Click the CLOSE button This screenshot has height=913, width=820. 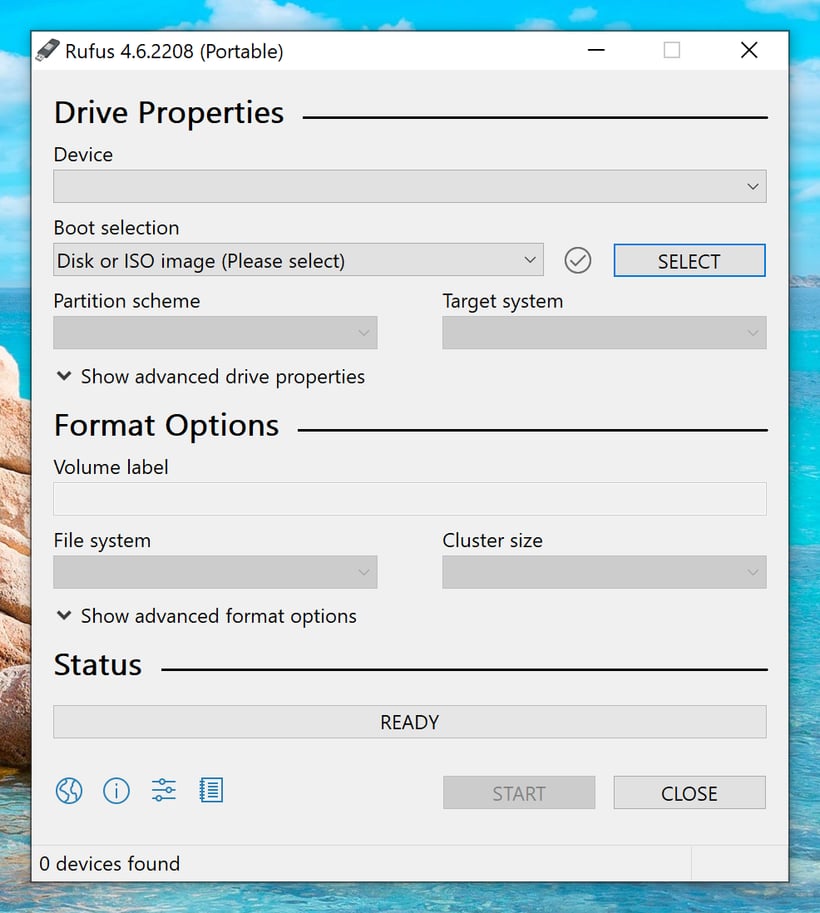click(689, 793)
